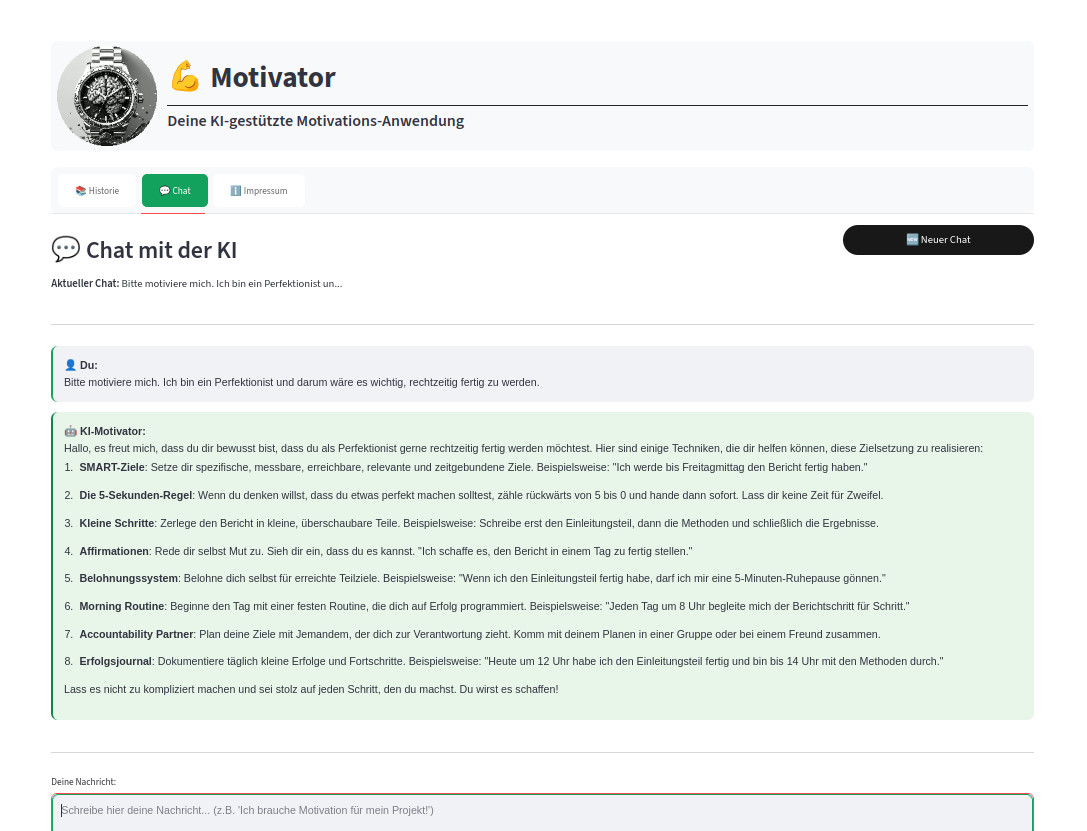Click the user message 'Bitte motiviere mich...'
1087x831 pixels.
302,382
